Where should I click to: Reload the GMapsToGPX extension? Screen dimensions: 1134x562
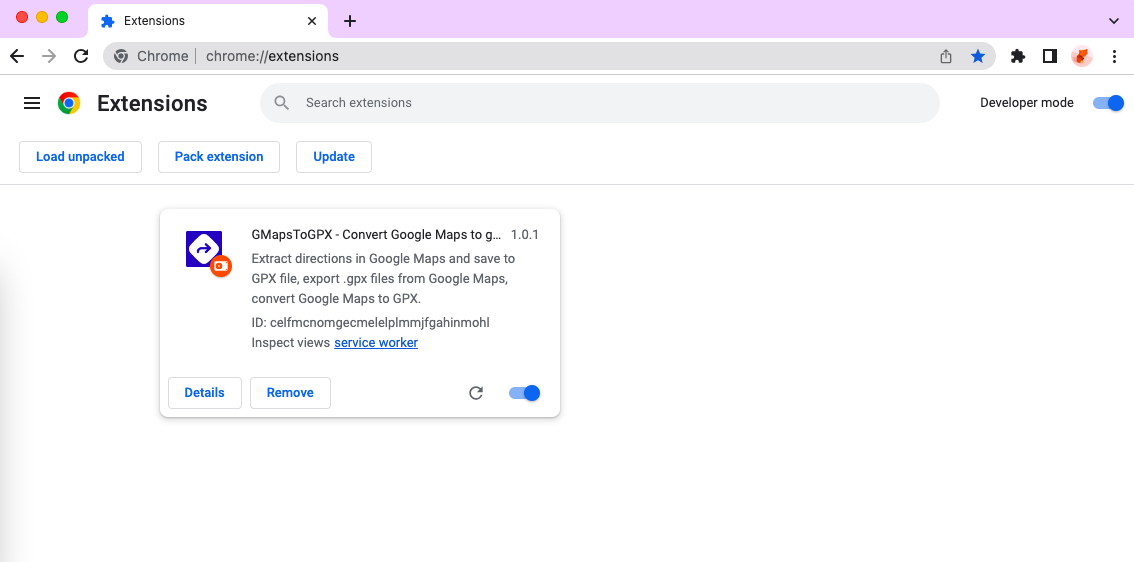click(475, 393)
